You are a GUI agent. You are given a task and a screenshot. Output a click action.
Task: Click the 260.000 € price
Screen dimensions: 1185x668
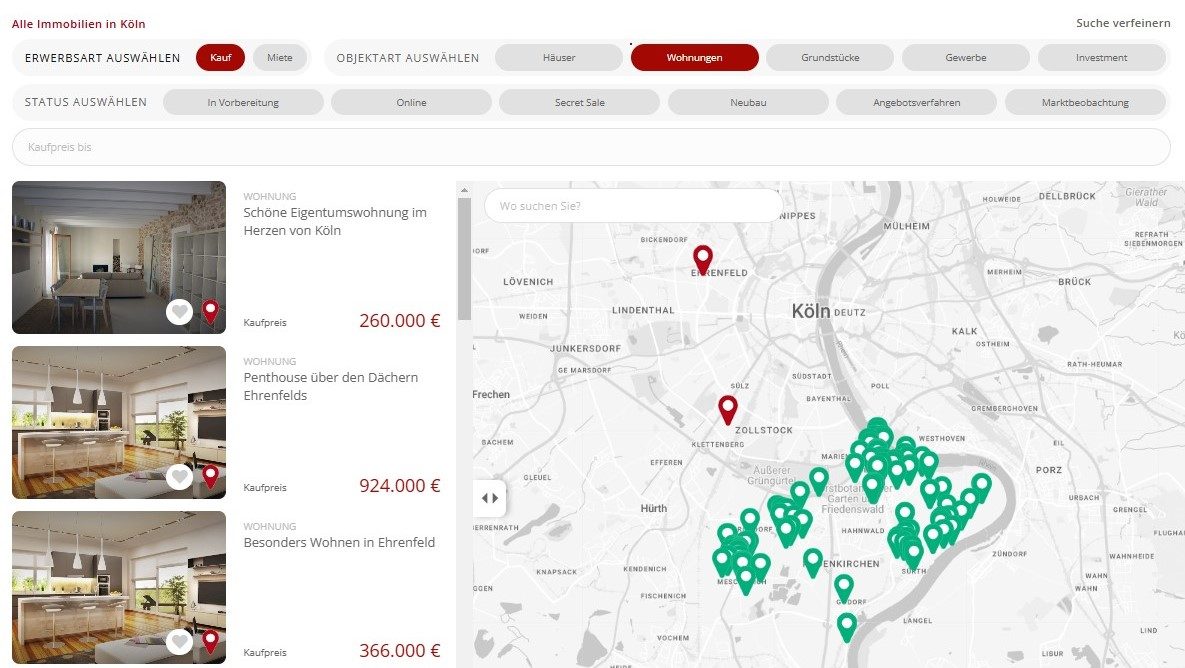coord(399,320)
